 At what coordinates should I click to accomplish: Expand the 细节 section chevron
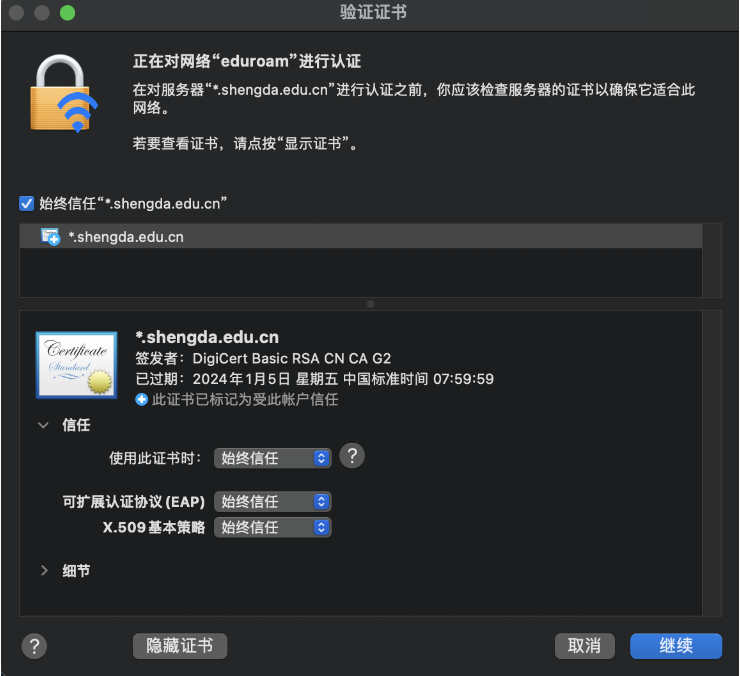pyautogui.click(x=44, y=571)
